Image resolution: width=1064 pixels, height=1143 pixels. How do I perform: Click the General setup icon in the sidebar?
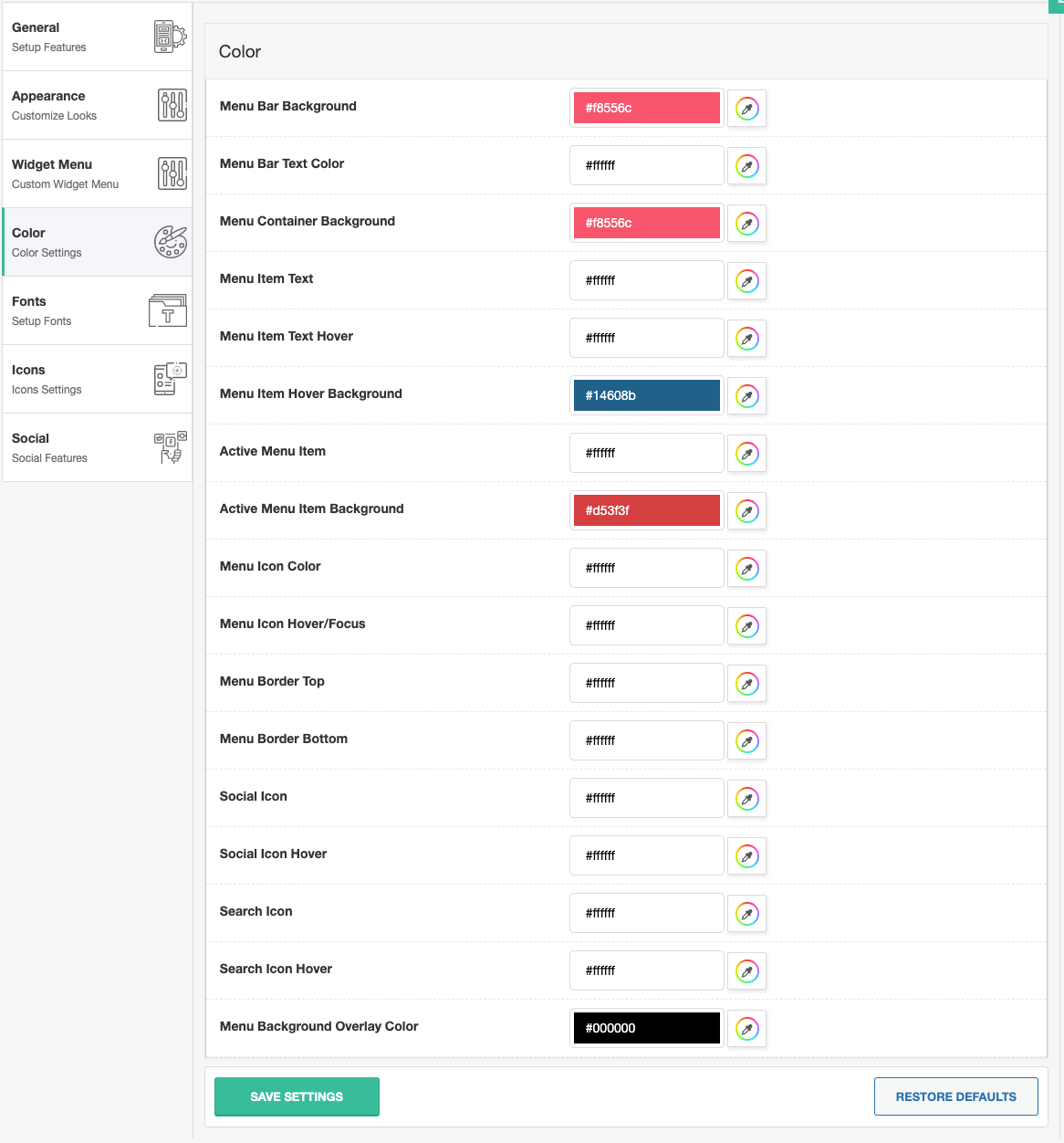point(170,37)
